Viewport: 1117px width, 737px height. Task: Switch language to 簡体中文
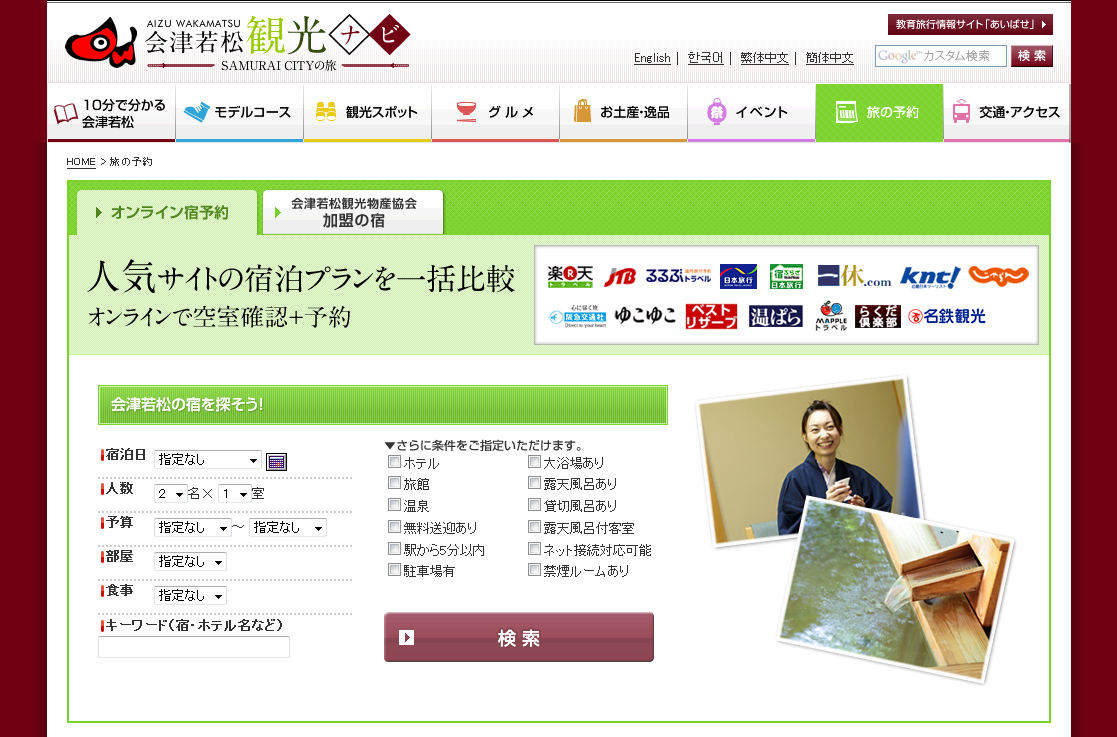(x=829, y=58)
